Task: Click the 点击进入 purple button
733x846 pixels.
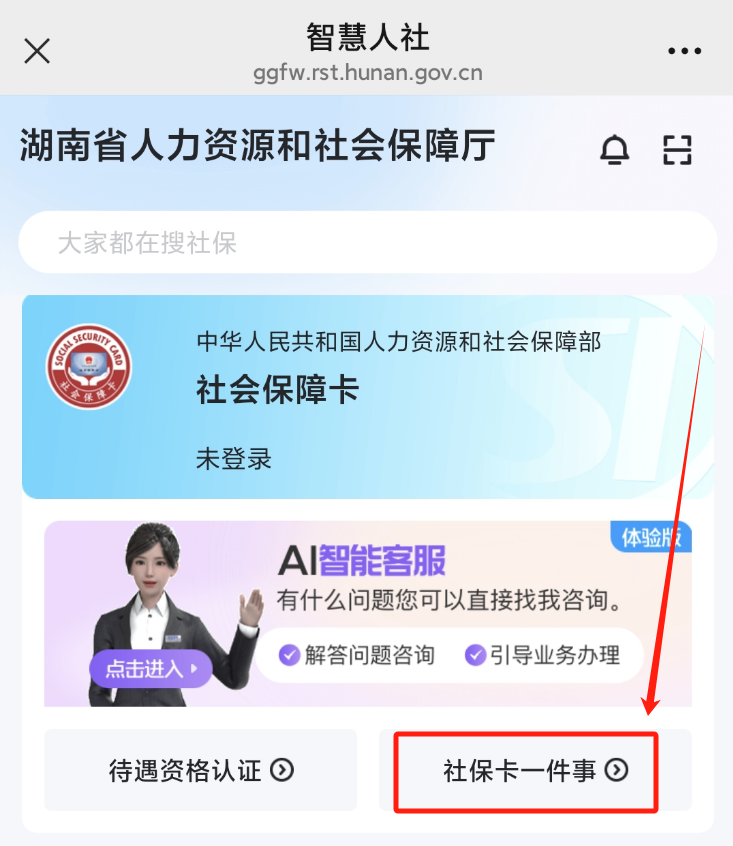Action: pyautogui.click(x=150, y=669)
